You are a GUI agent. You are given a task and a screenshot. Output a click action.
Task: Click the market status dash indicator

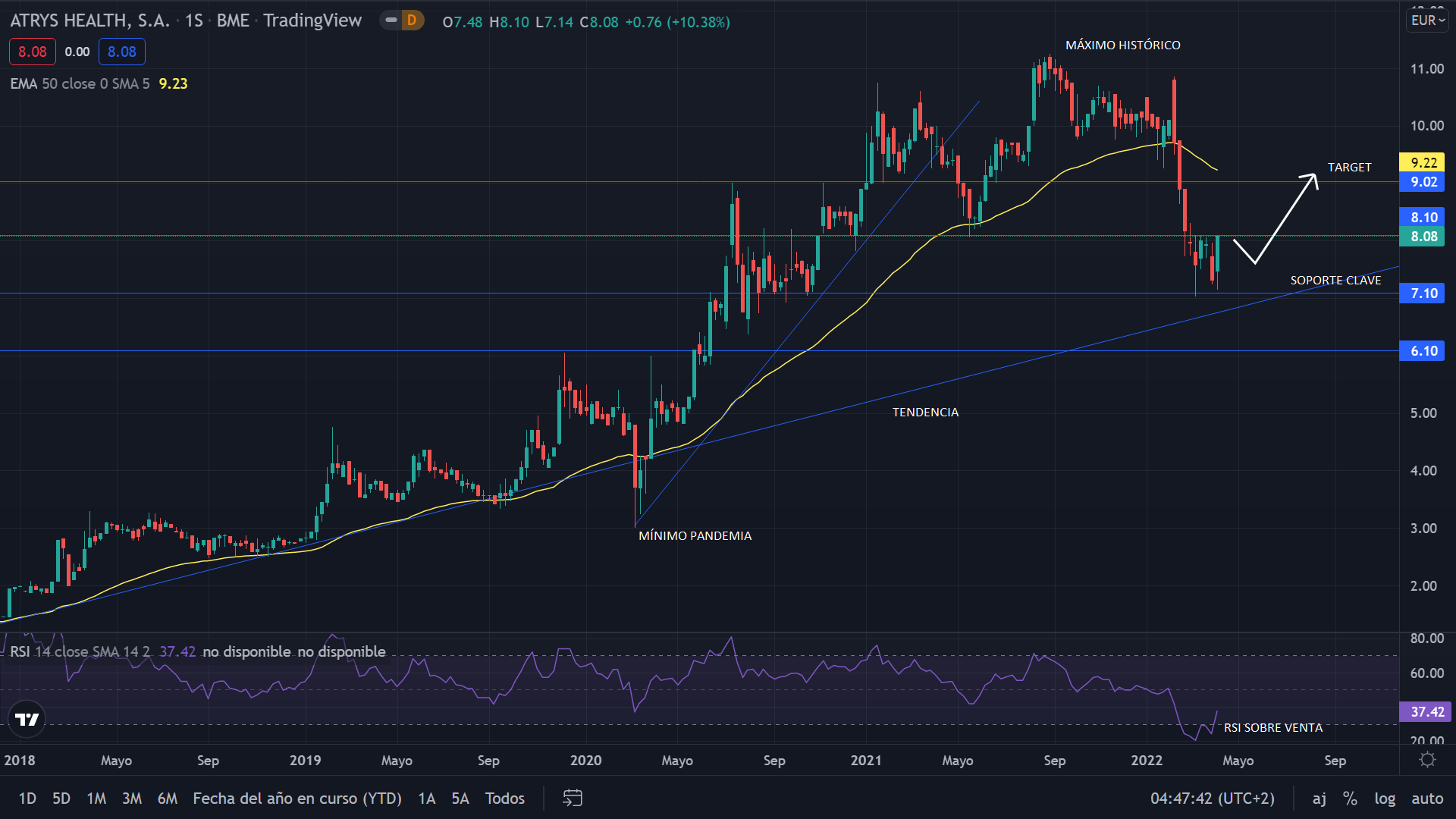tap(391, 20)
